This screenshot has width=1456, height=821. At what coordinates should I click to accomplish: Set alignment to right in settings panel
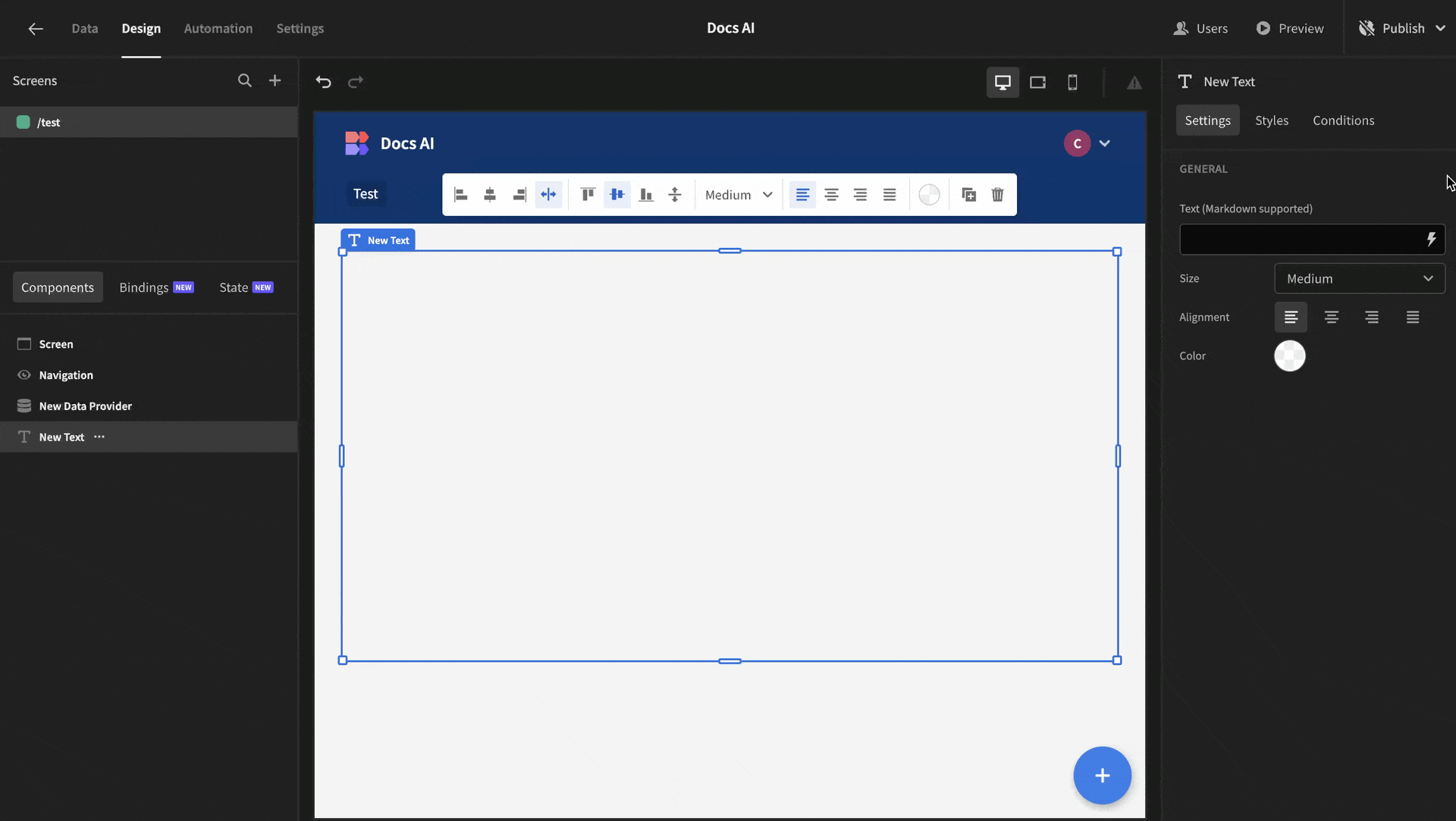[x=1371, y=317]
